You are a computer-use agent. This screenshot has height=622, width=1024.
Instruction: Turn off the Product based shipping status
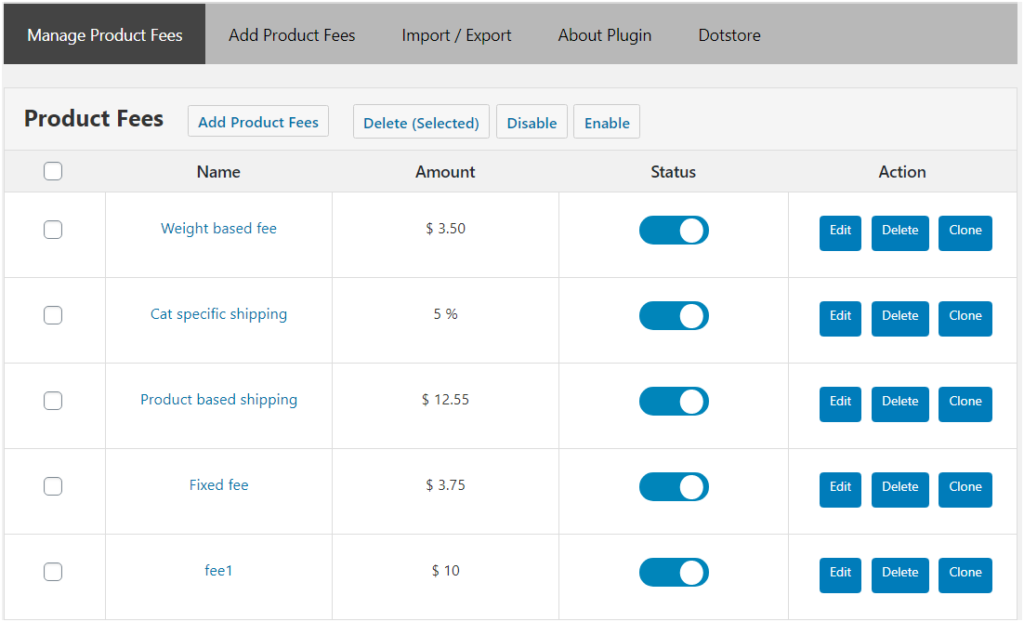[673, 402]
